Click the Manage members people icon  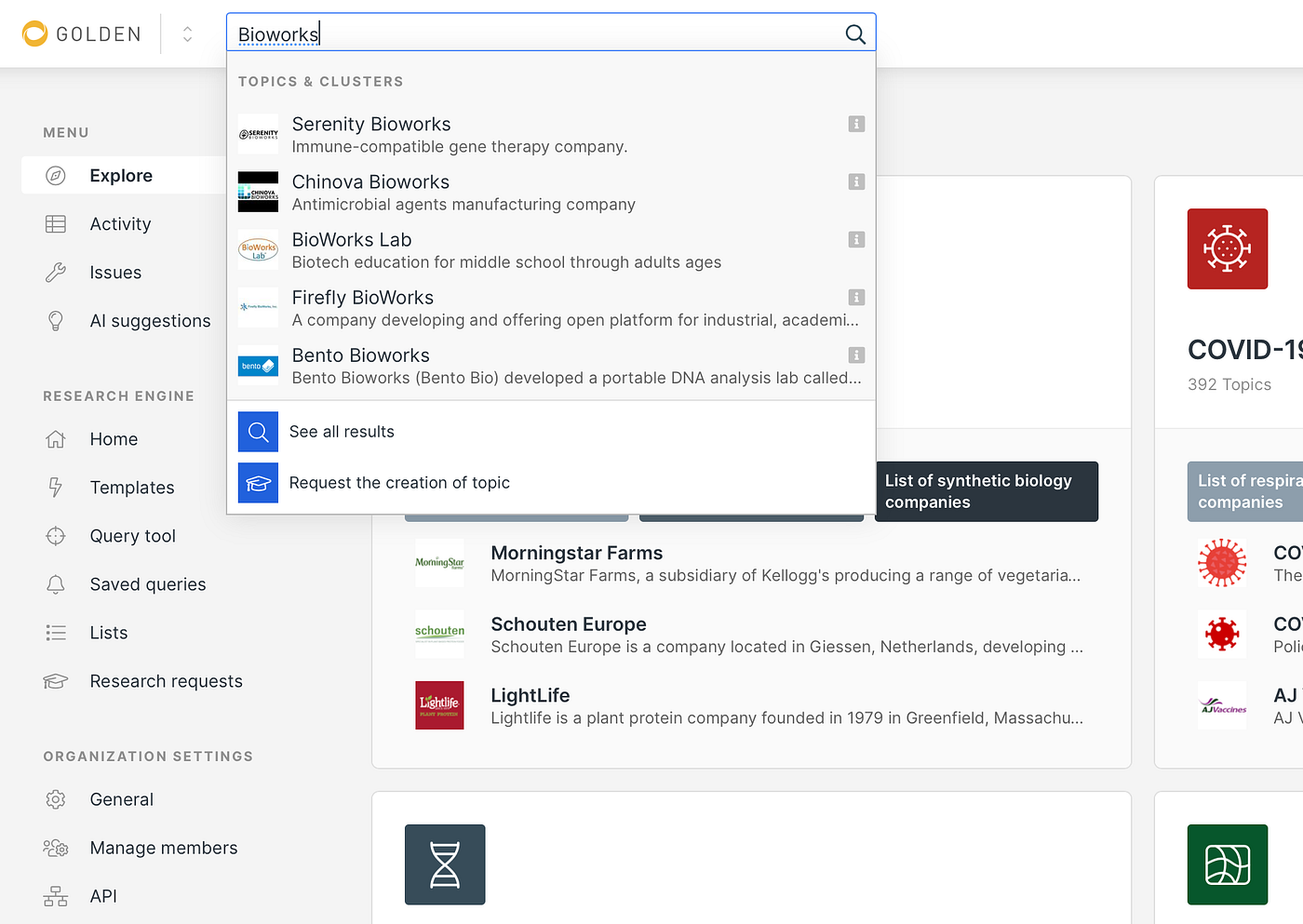click(x=56, y=847)
